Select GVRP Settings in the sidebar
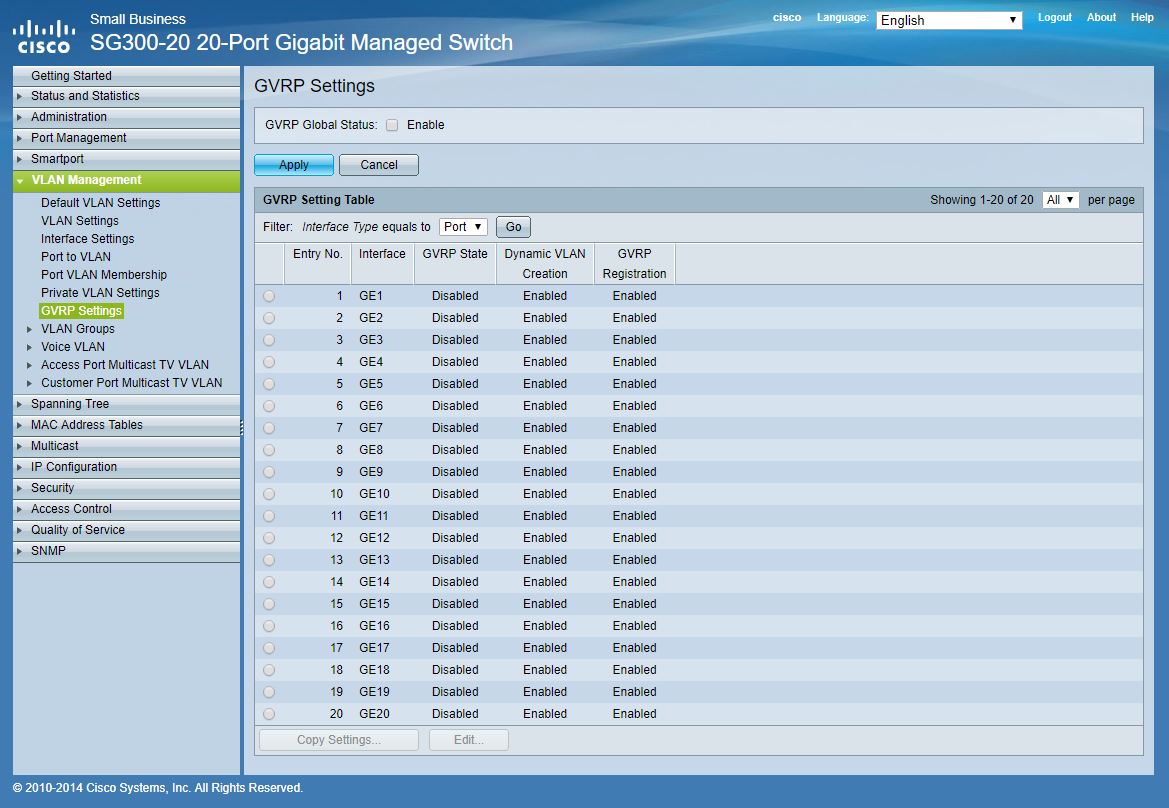The image size is (1169, 808). (x=81, y=311)
